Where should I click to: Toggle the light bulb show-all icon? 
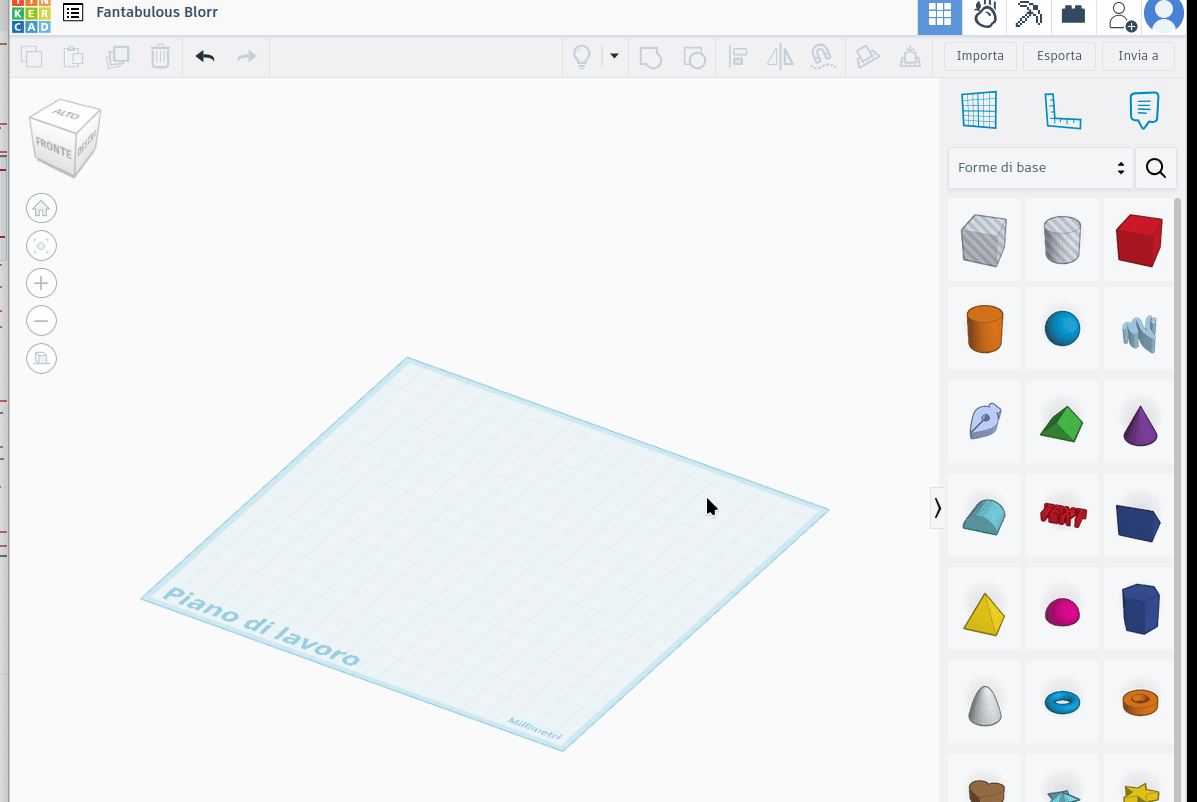tap(582, 56)
